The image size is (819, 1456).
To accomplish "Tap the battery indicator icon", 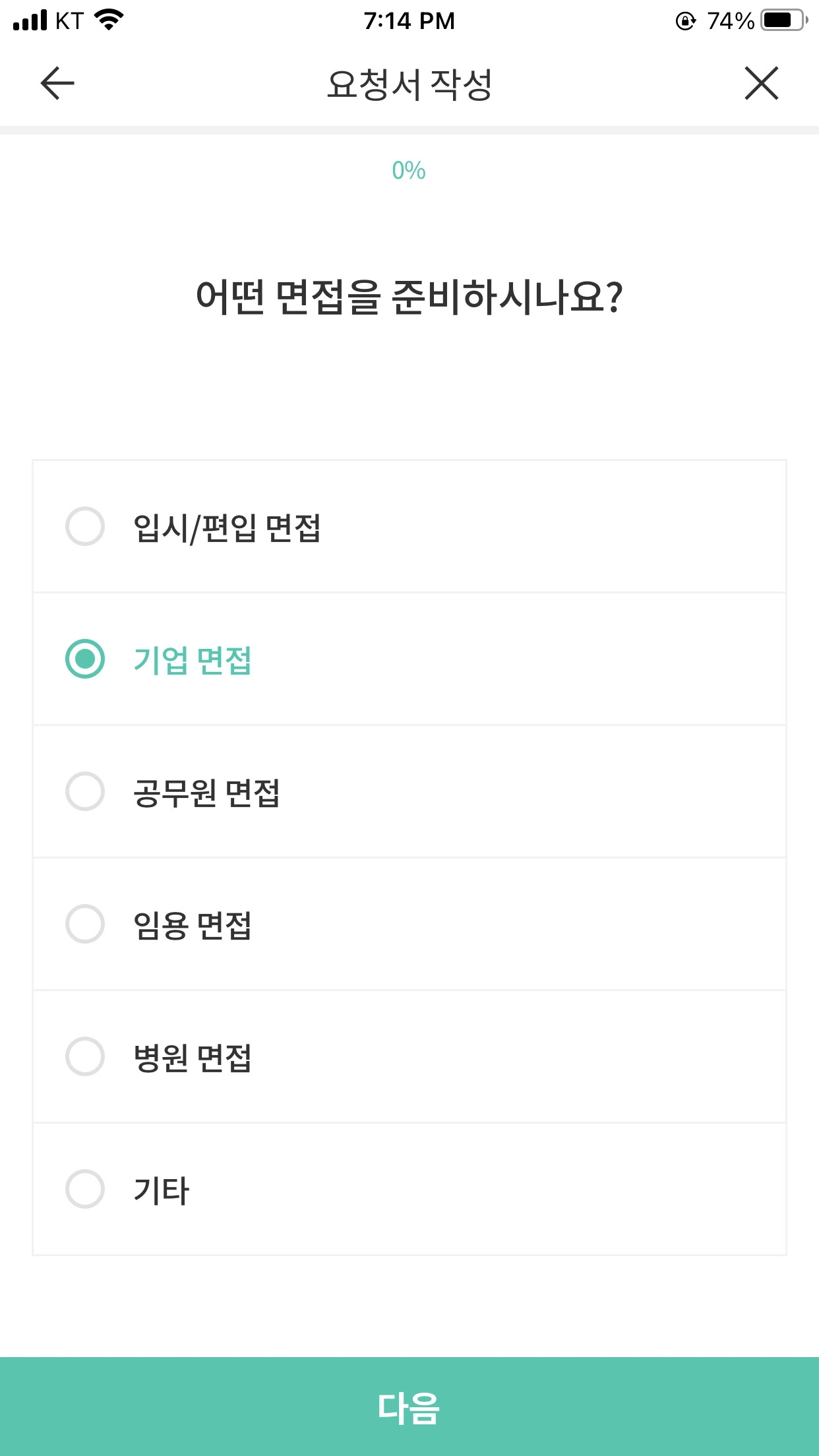I will [783, 20].
